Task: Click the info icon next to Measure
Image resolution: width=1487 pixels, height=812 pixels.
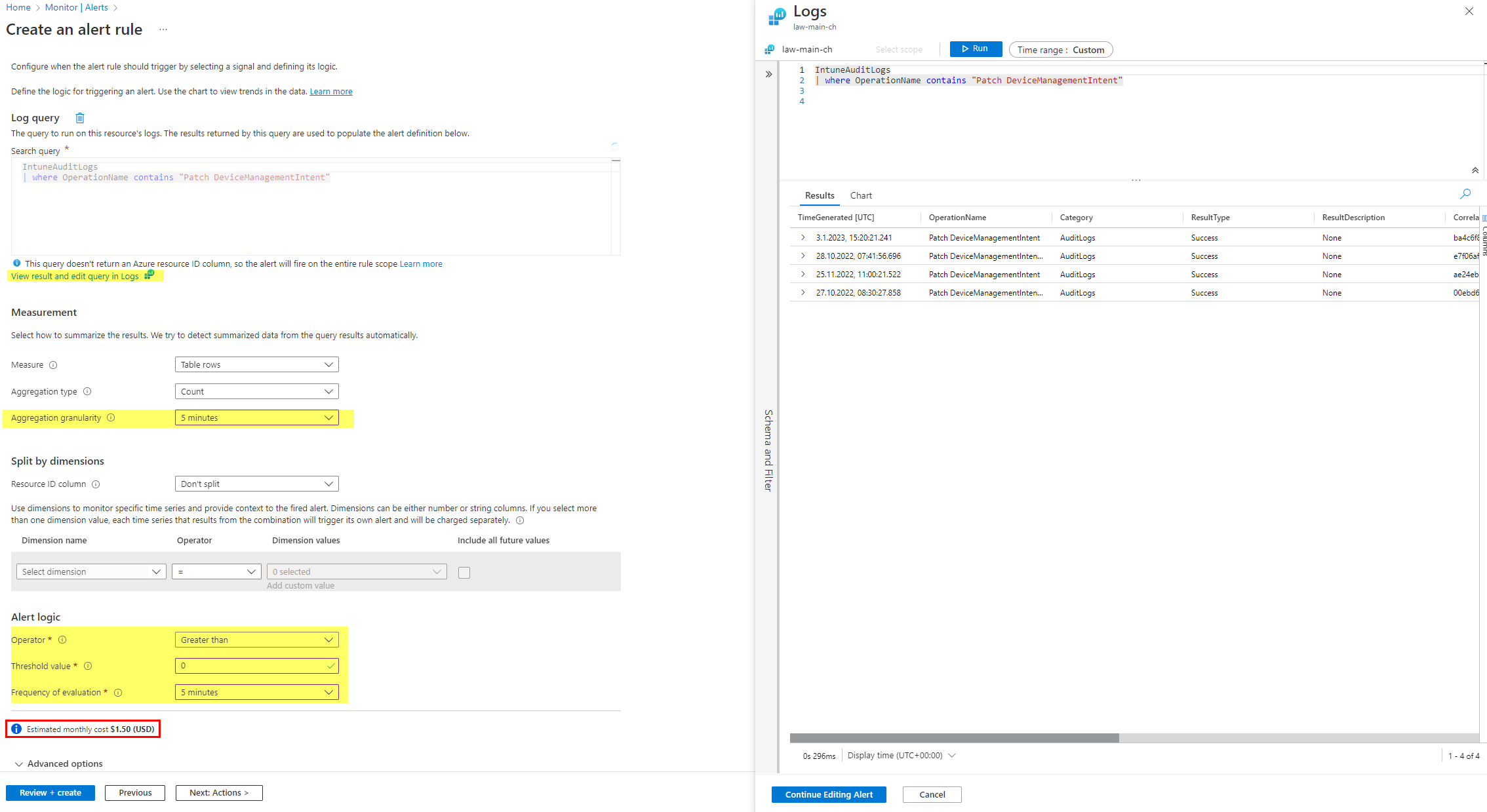Action: pos(53,365)
